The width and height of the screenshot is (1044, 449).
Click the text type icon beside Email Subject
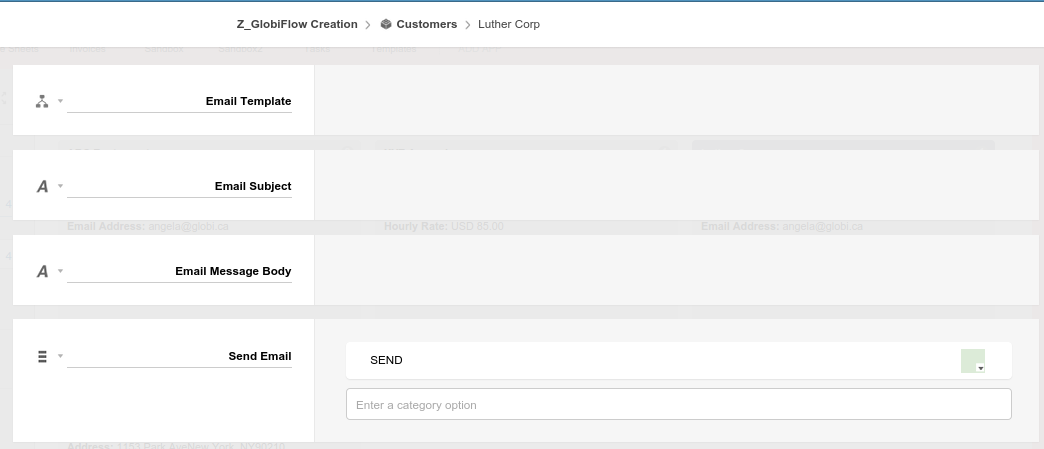[42, 187]
